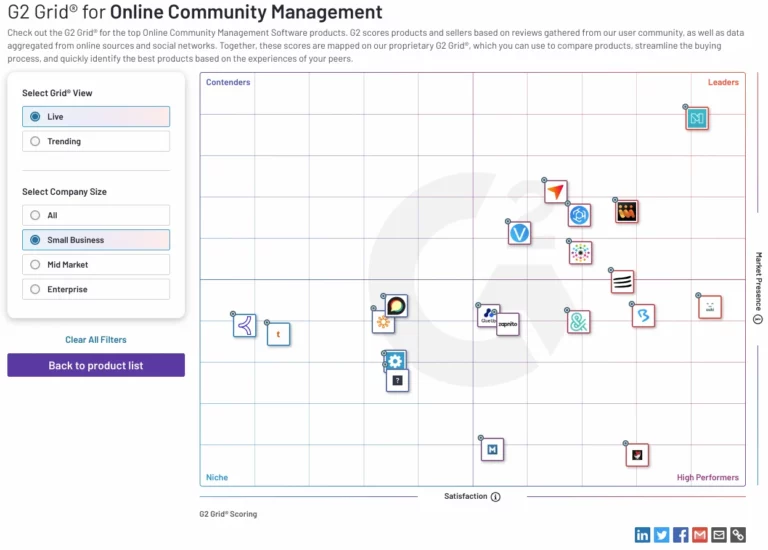768x550 pixels.
Task: Share the grid on LinkedIn
Action: 642,535
